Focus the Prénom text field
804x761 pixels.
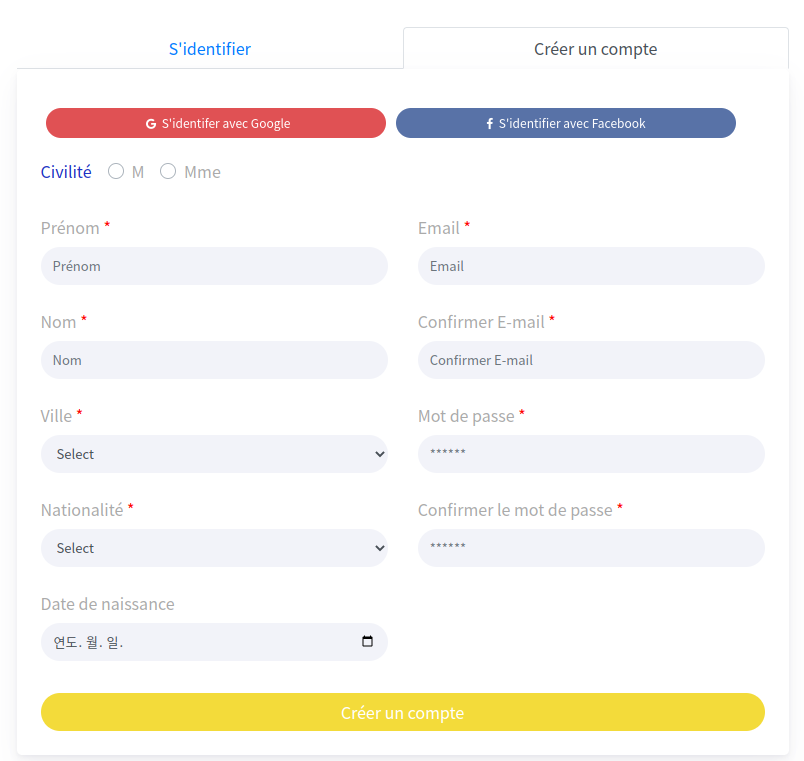click(214, 266)
